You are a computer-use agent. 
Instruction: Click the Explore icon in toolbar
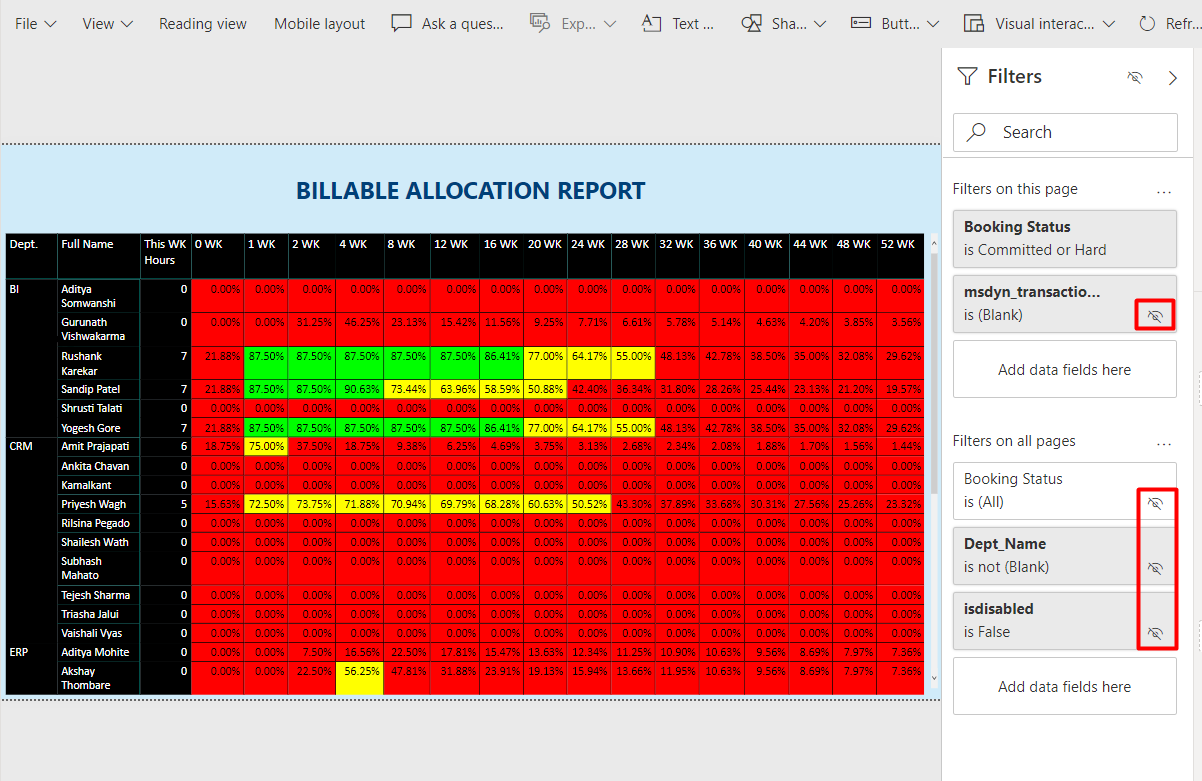click(x=540, y=23)
